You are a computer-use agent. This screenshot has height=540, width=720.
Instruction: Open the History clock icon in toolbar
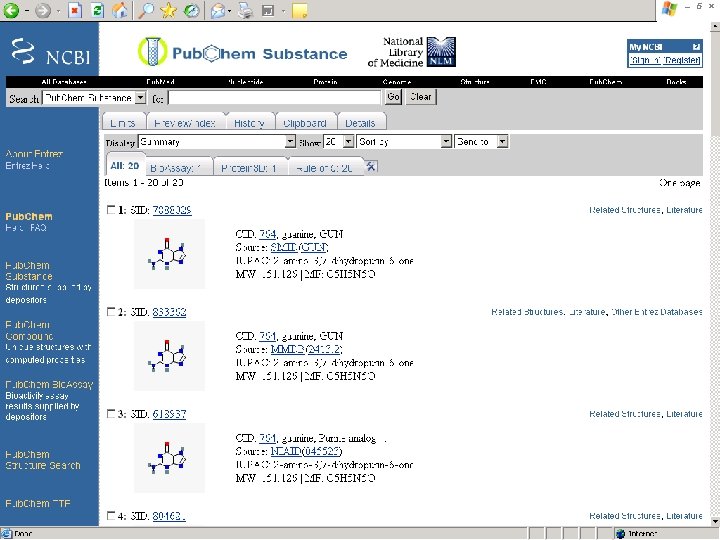[x=191, y=10]
